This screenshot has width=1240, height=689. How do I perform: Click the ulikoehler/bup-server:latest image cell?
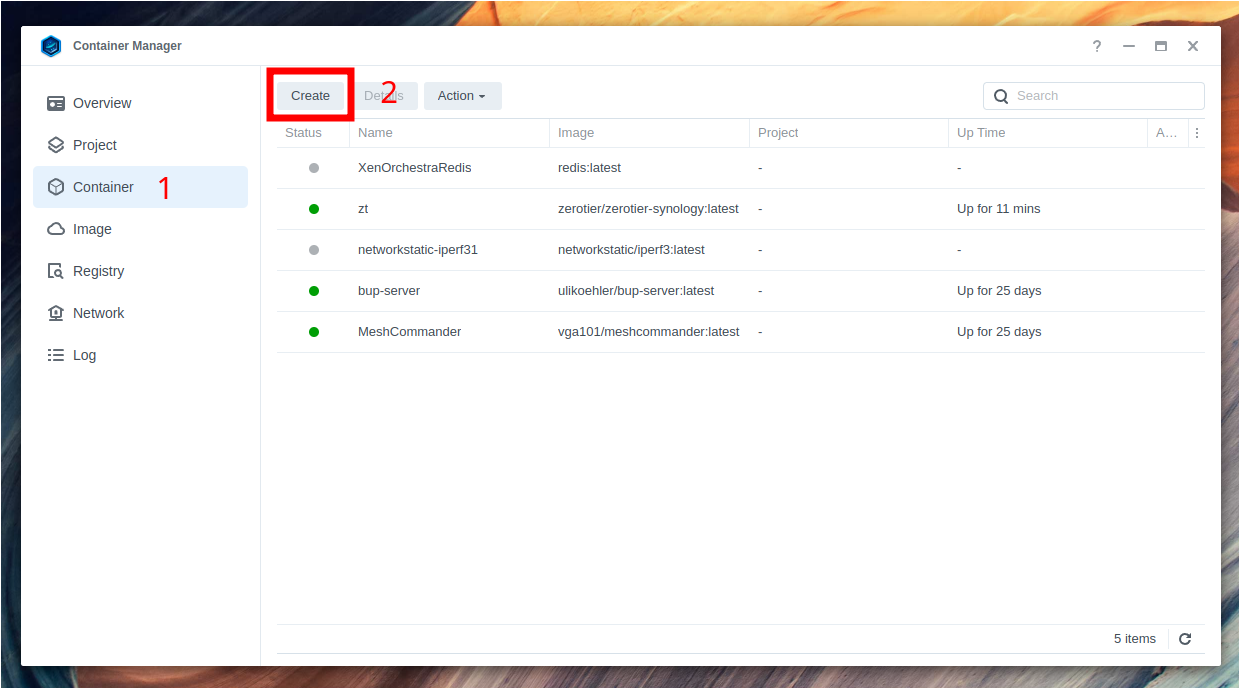(636, 291)
